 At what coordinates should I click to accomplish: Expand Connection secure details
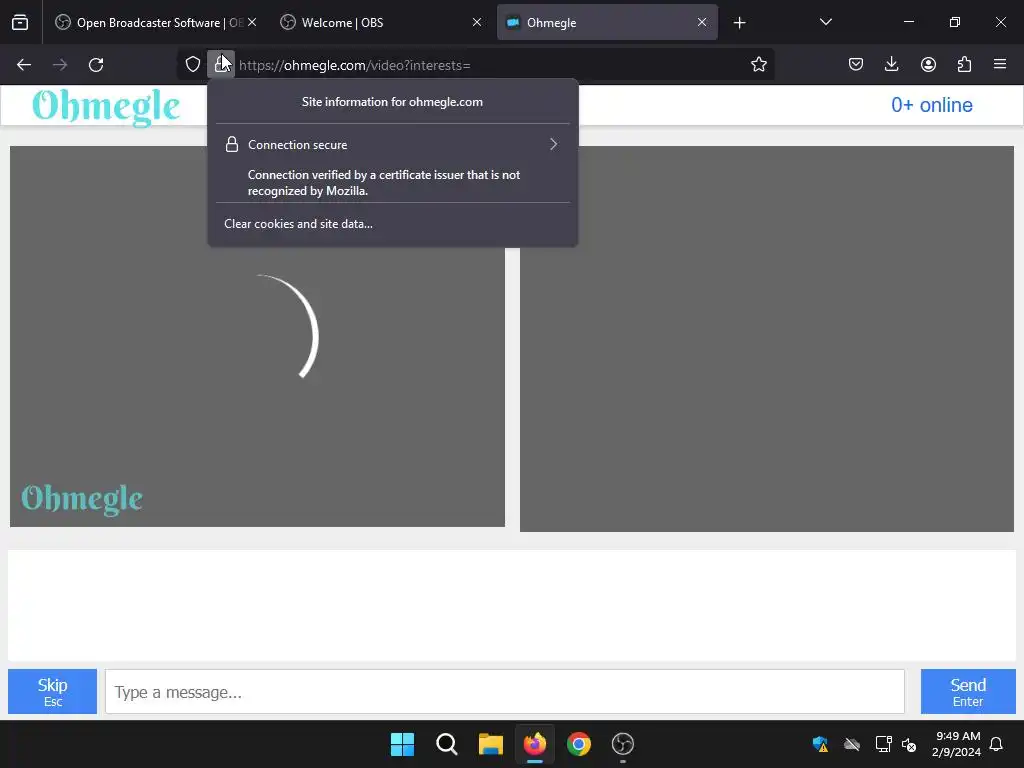(392, 144)
